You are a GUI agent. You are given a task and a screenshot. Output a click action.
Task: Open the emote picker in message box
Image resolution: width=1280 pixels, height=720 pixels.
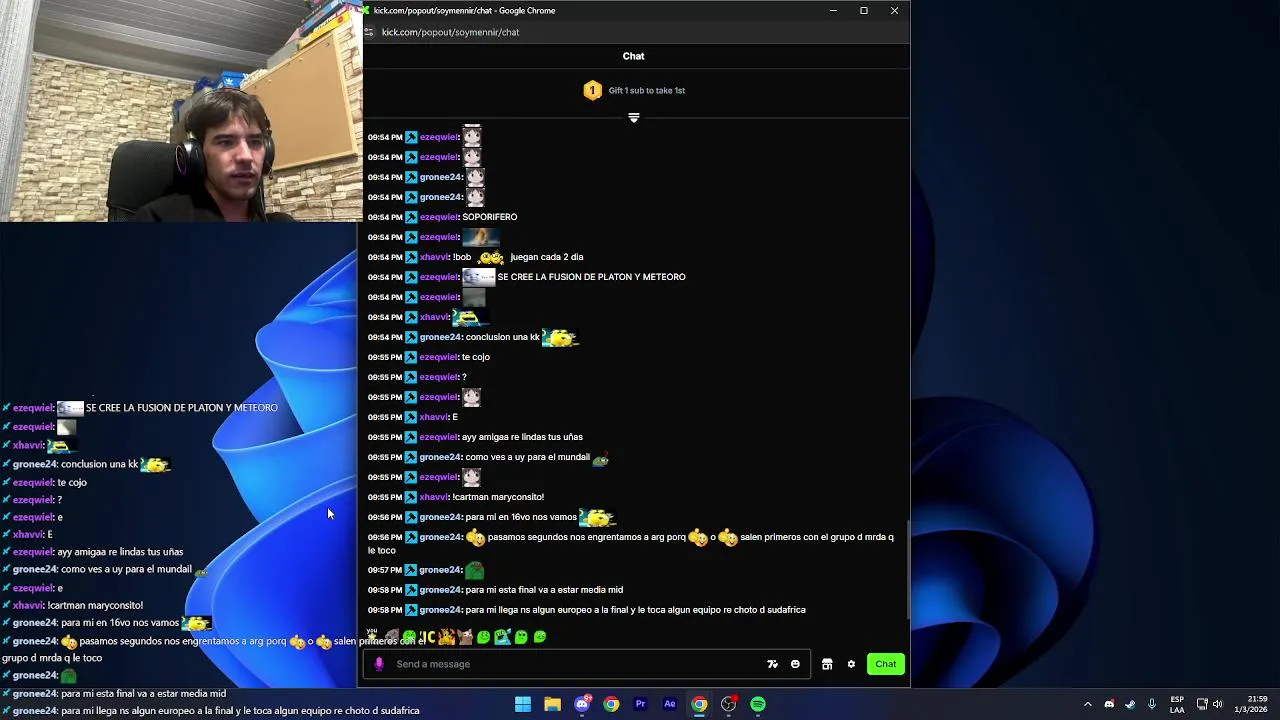(795, 664)
